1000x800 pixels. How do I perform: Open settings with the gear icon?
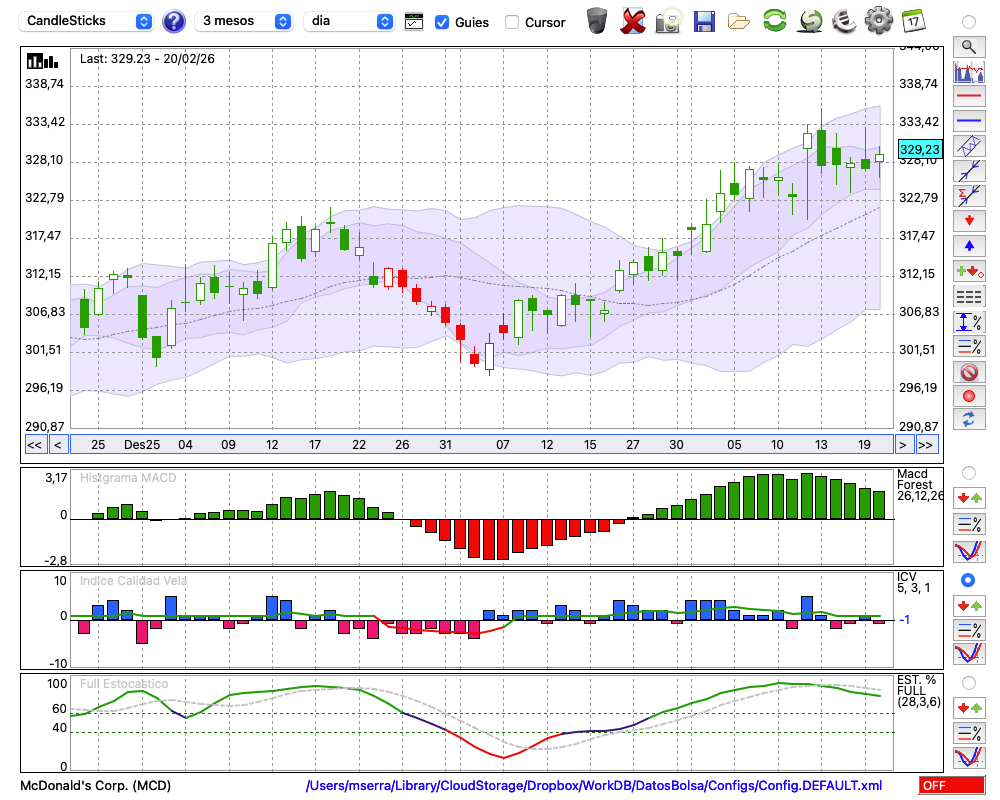click(x=878, y=21)
